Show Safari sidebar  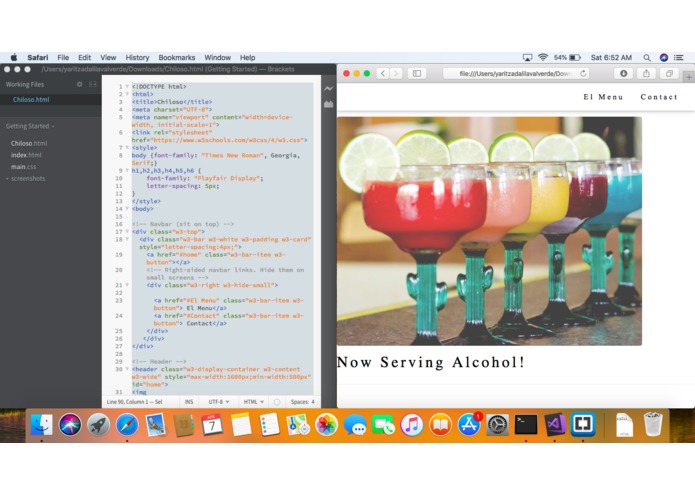[x=417, y=74]
